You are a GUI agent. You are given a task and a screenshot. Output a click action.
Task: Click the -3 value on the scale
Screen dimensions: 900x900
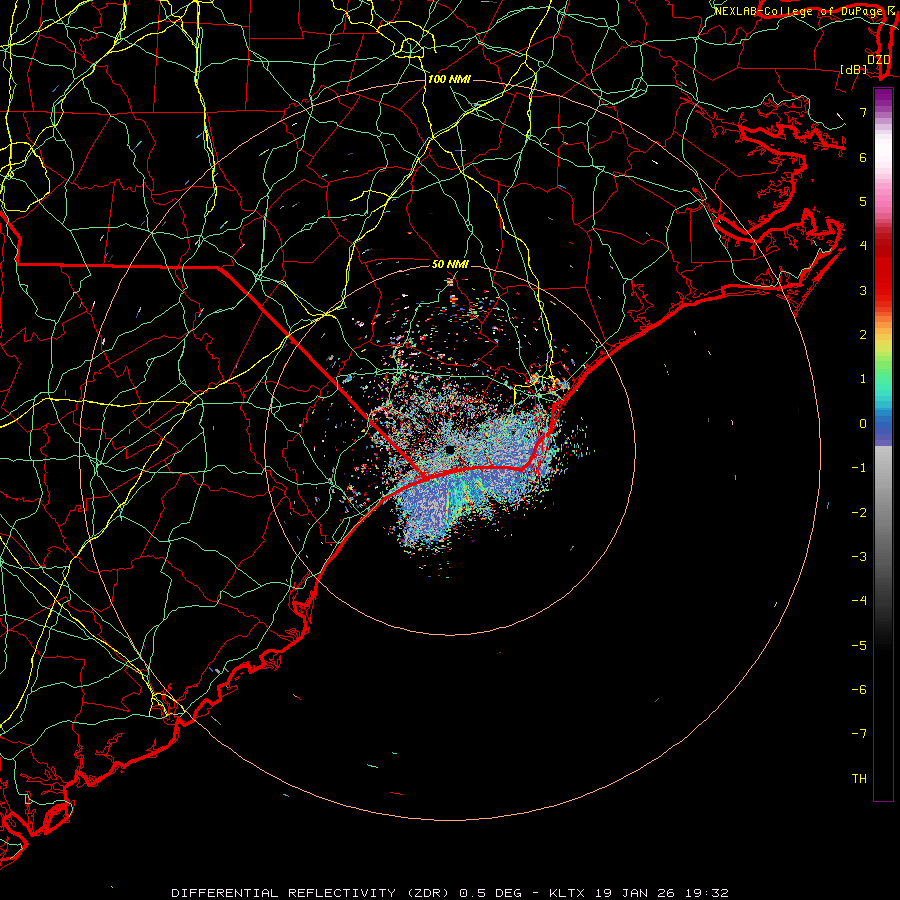point(859,557)
